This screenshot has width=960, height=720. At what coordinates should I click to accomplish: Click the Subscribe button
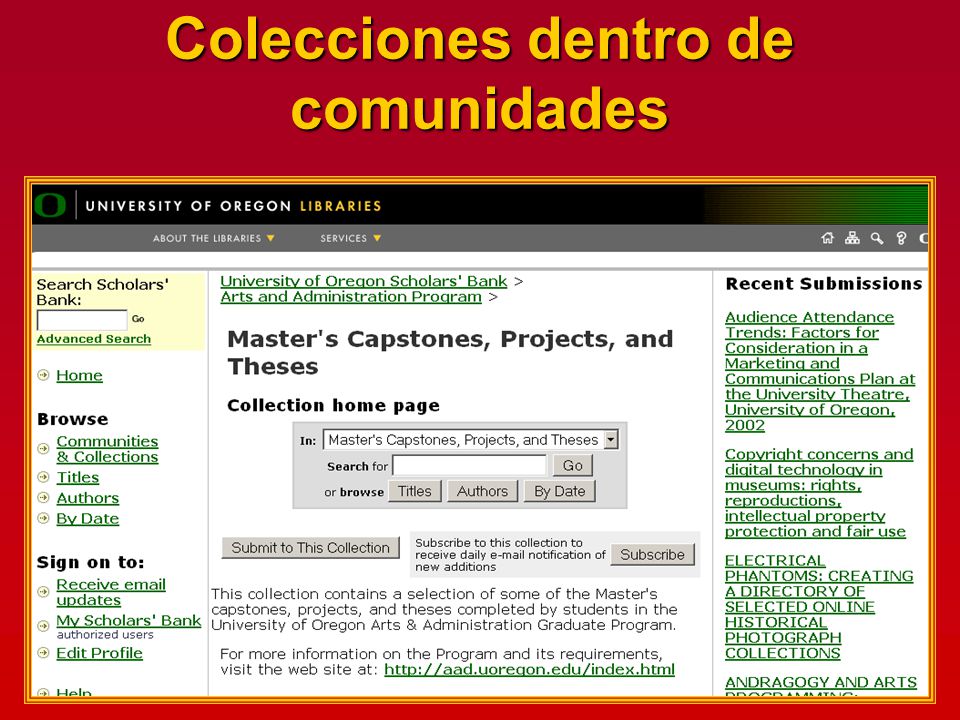[653, 554]
